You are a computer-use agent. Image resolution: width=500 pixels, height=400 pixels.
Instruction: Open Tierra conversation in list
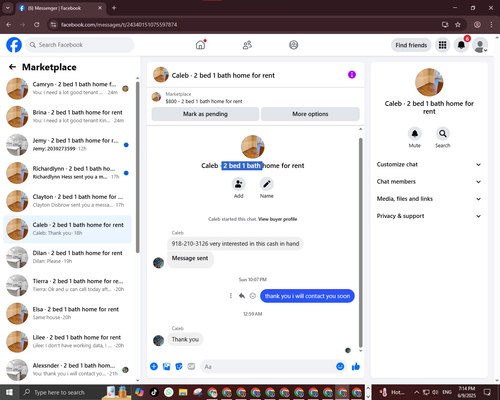[67, 285]
